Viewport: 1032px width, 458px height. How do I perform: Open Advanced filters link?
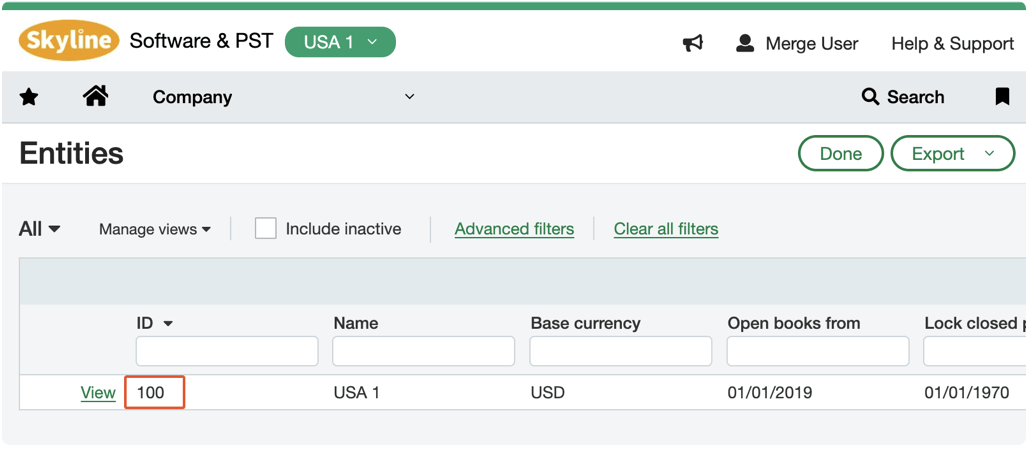514,229
